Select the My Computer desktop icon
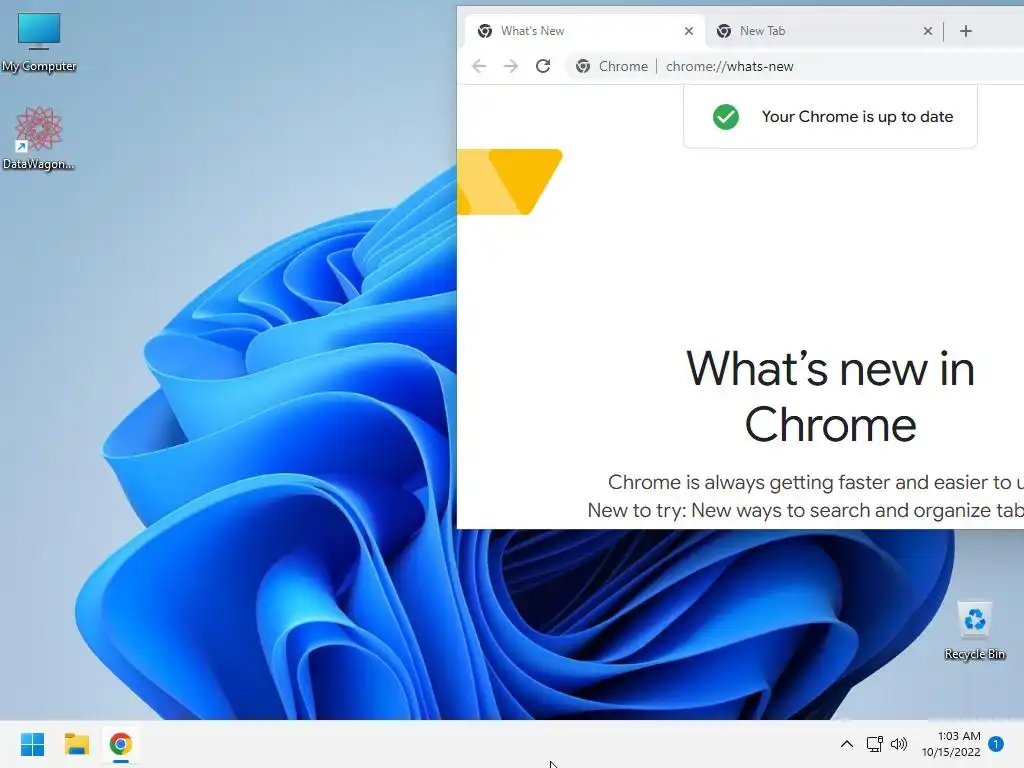 pyautogui.click(x=39, y=42)
